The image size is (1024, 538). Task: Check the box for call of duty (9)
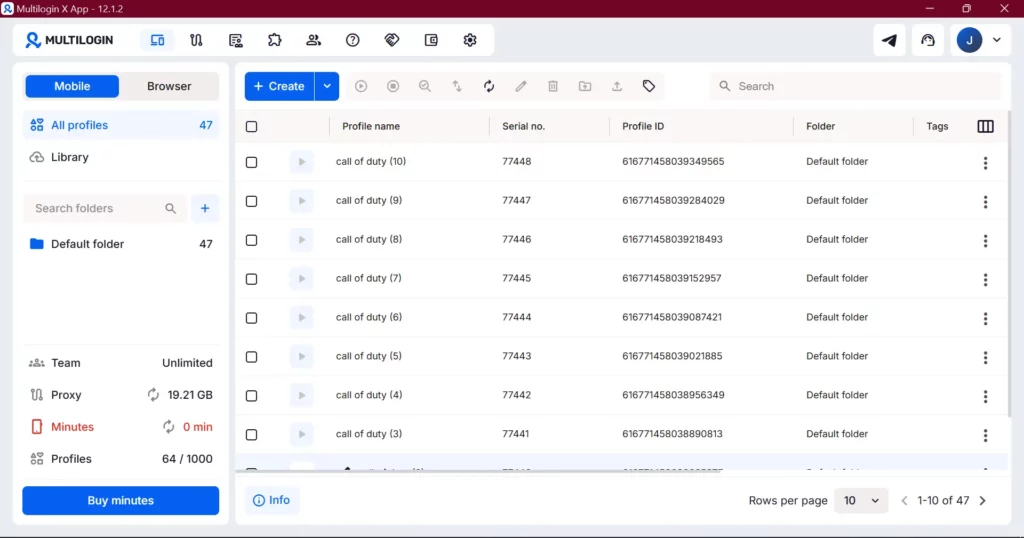point(251,201)
